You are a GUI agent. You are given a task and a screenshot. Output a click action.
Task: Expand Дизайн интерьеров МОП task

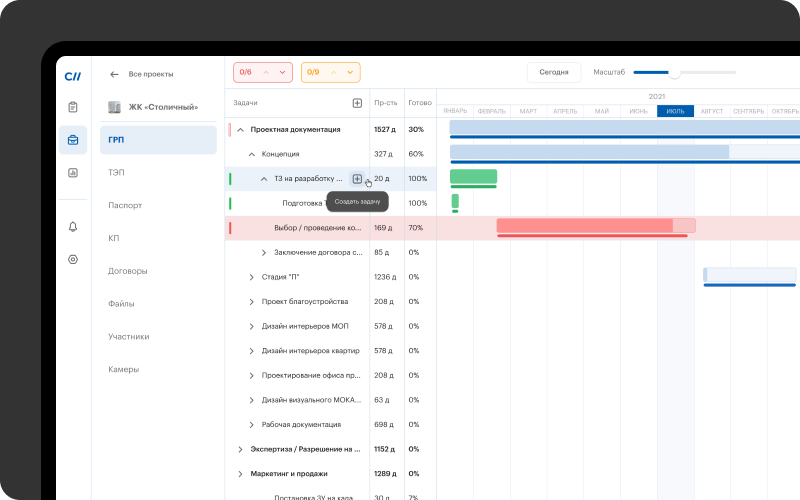click(252, 326)
